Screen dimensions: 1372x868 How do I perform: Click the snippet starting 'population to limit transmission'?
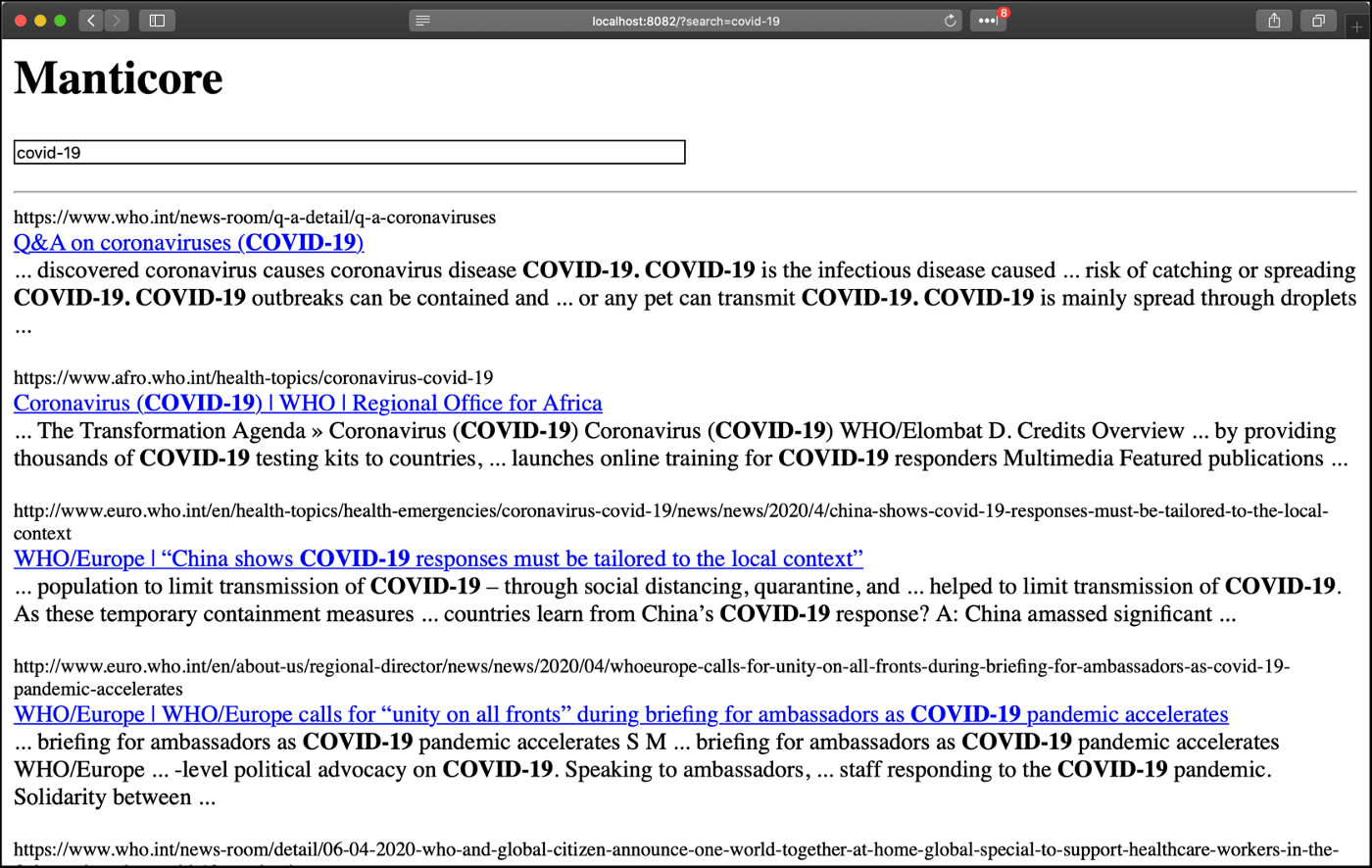(x=678, y=600)
